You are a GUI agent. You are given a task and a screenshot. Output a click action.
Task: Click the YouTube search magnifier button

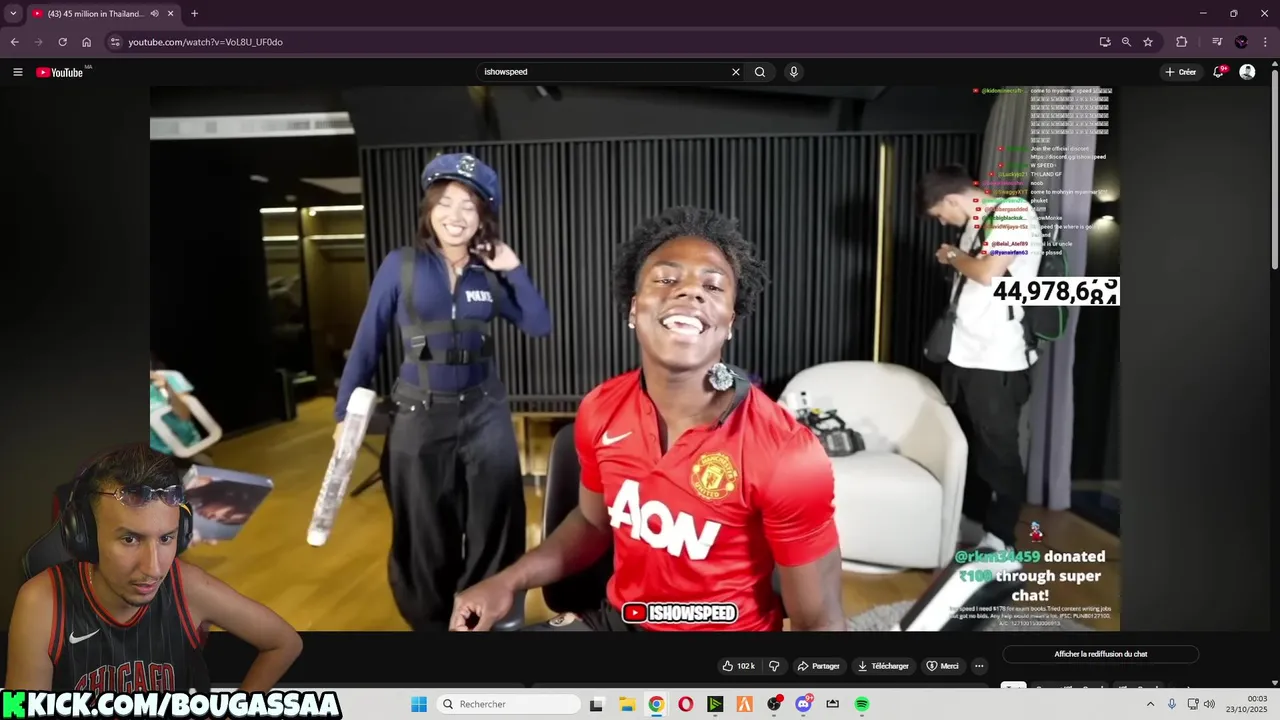(760, 72)
